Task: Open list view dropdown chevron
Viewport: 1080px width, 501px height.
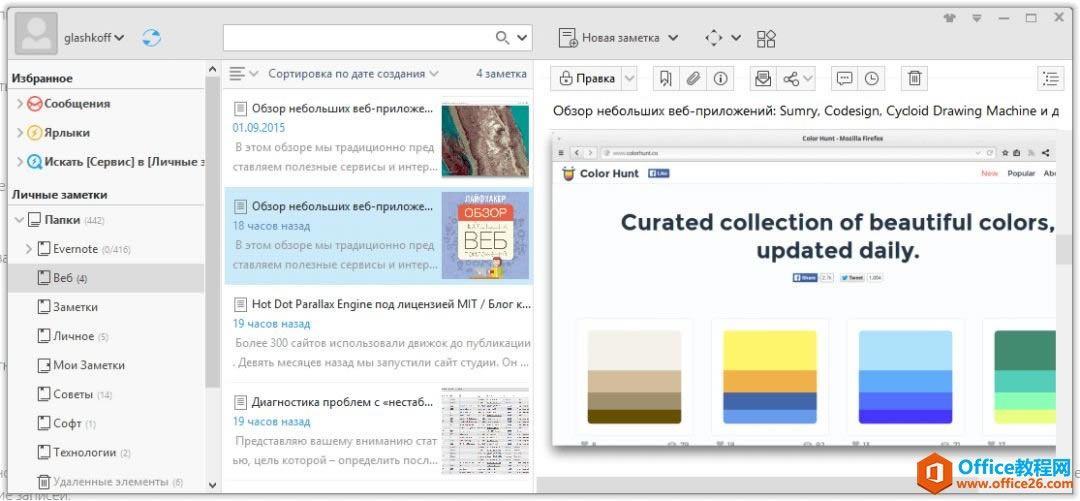Action: pos(253,74)
